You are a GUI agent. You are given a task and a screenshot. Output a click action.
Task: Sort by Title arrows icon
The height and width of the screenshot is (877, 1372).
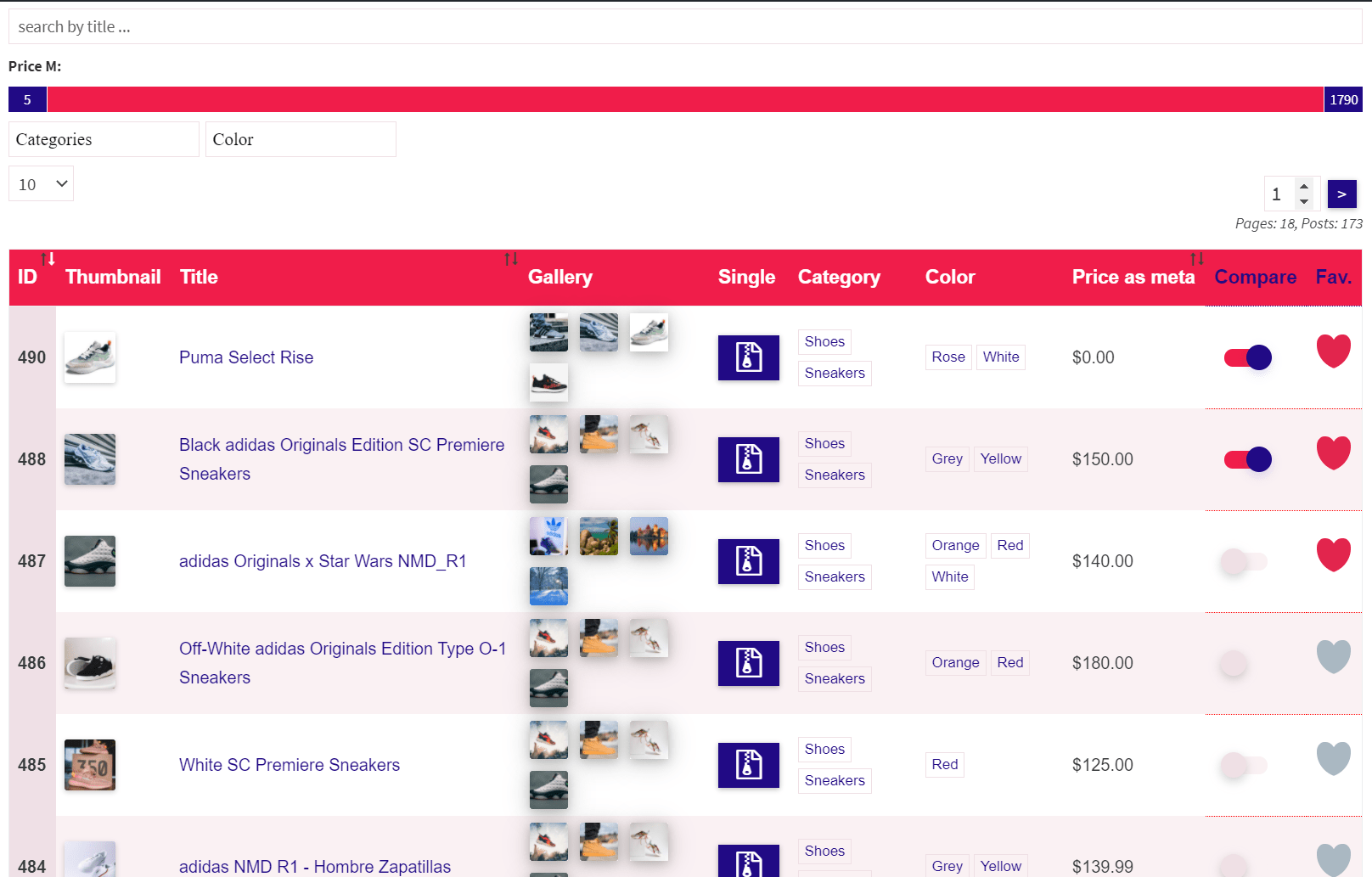click(x=511, y=259)
